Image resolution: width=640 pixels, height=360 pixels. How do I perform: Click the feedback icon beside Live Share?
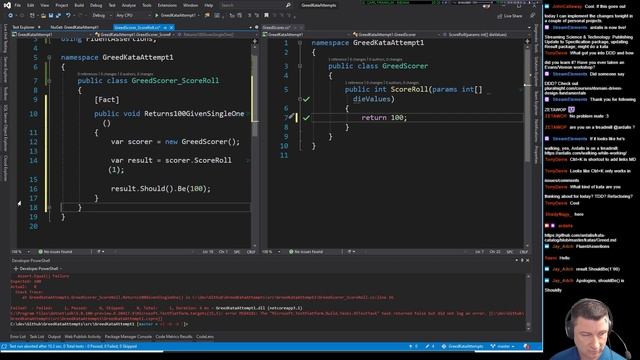[x=532, y=16]
